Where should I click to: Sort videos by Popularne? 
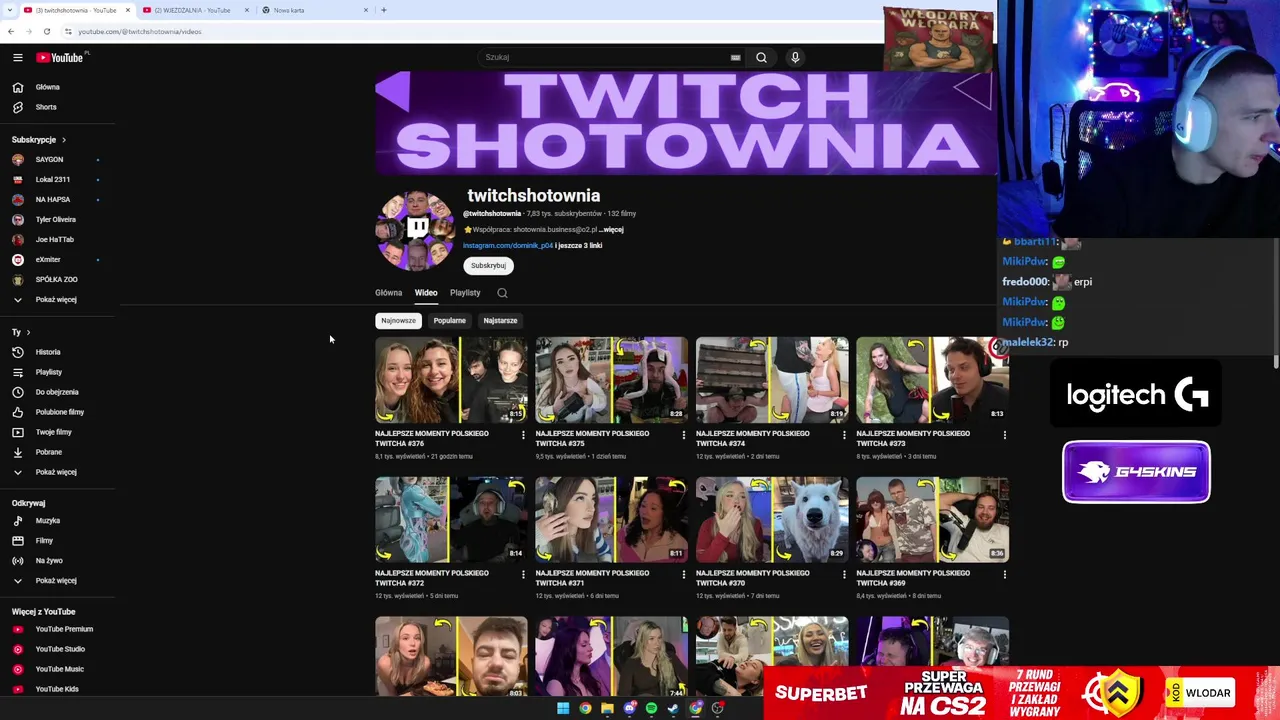pyautogui.click(x=449, y=321)
